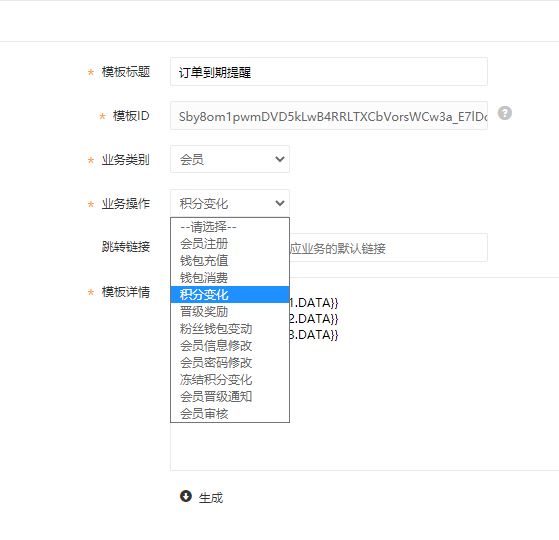
Task: Select 会员密码修改 option
Action: point(230,363)
